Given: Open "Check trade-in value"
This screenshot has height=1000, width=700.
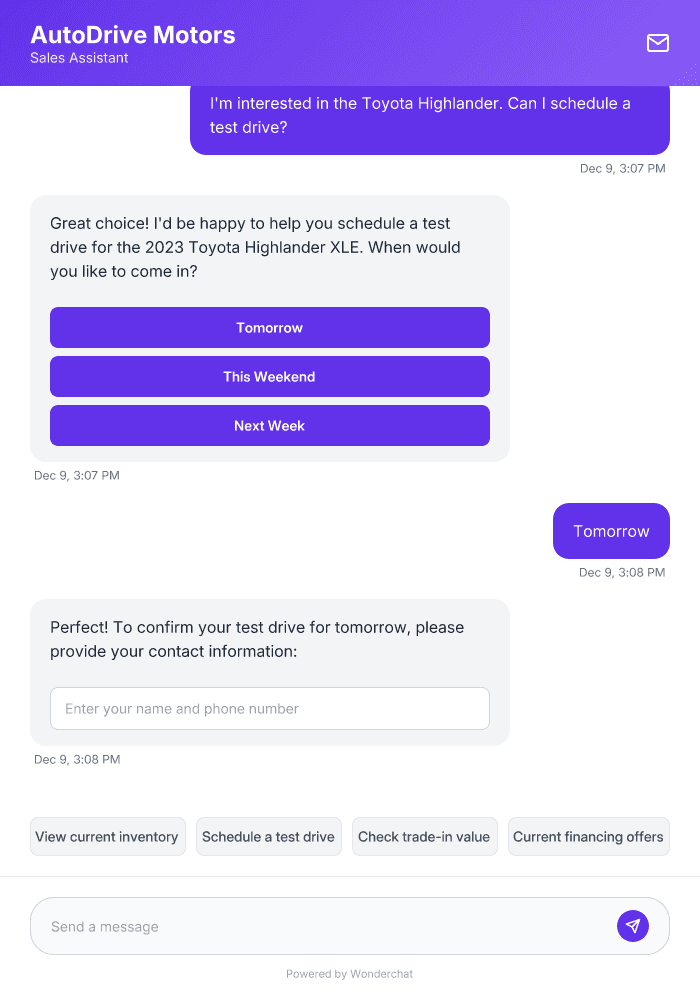Looking at the screenshot, I should tap(424, 836).
